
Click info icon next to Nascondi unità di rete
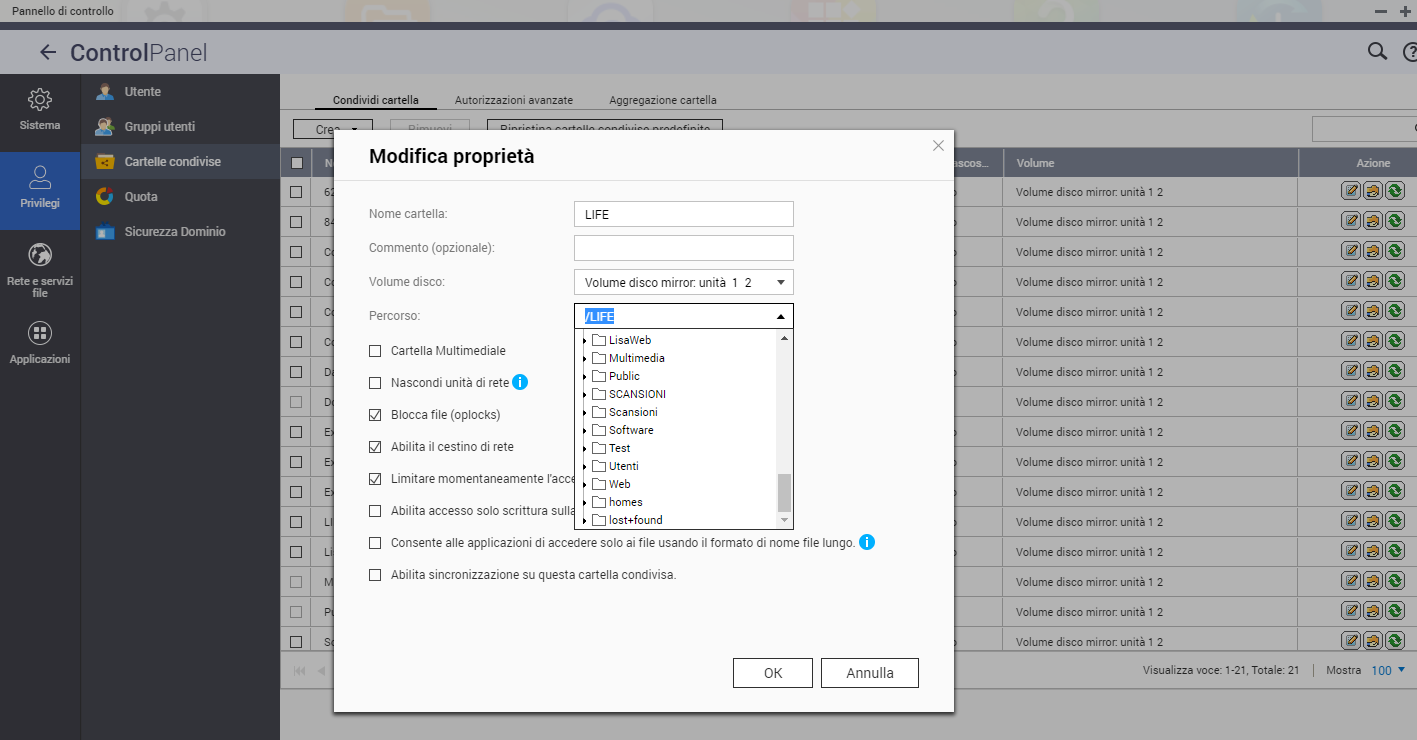point(520,382)
